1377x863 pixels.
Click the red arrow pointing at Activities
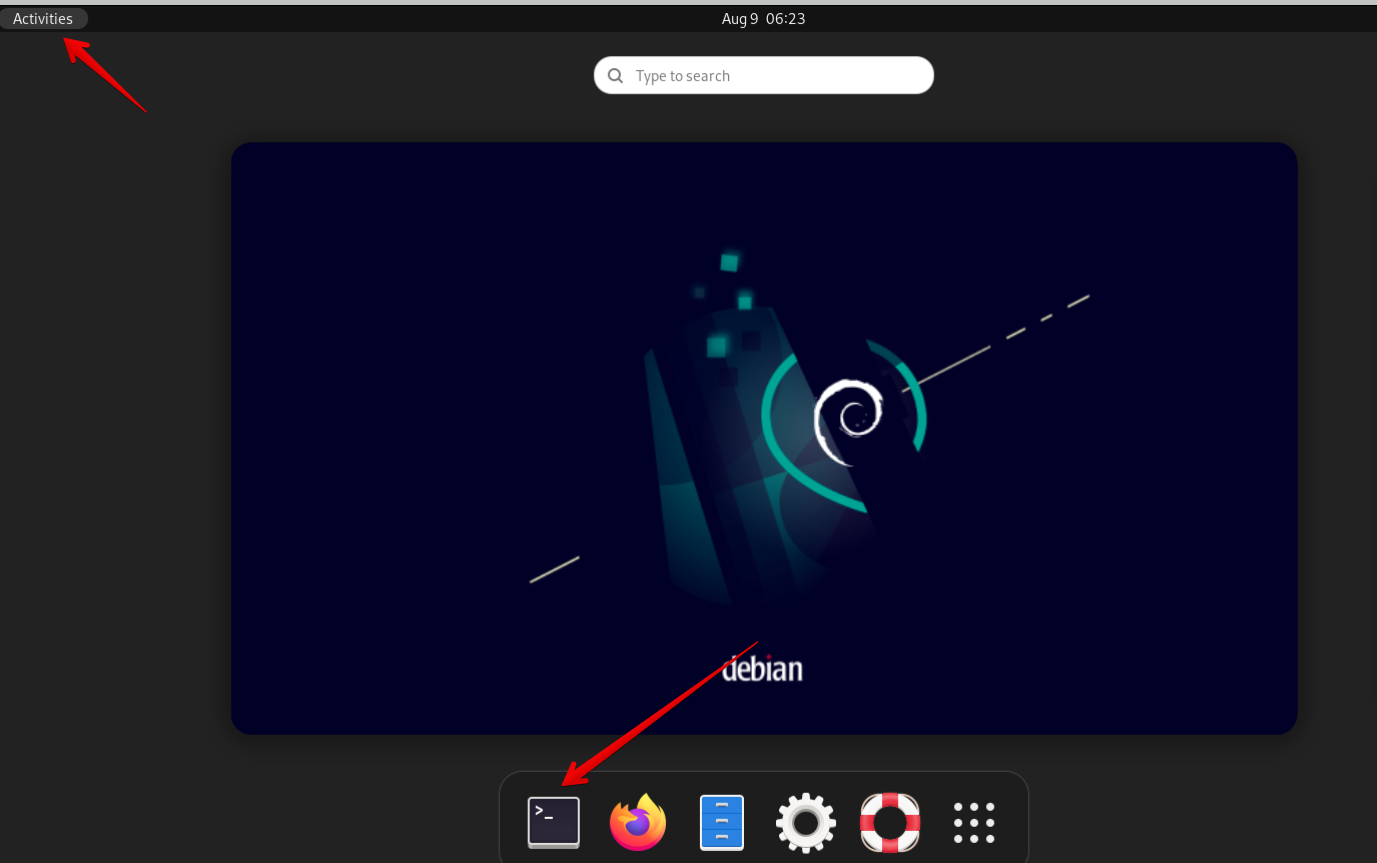coord(105,74)
